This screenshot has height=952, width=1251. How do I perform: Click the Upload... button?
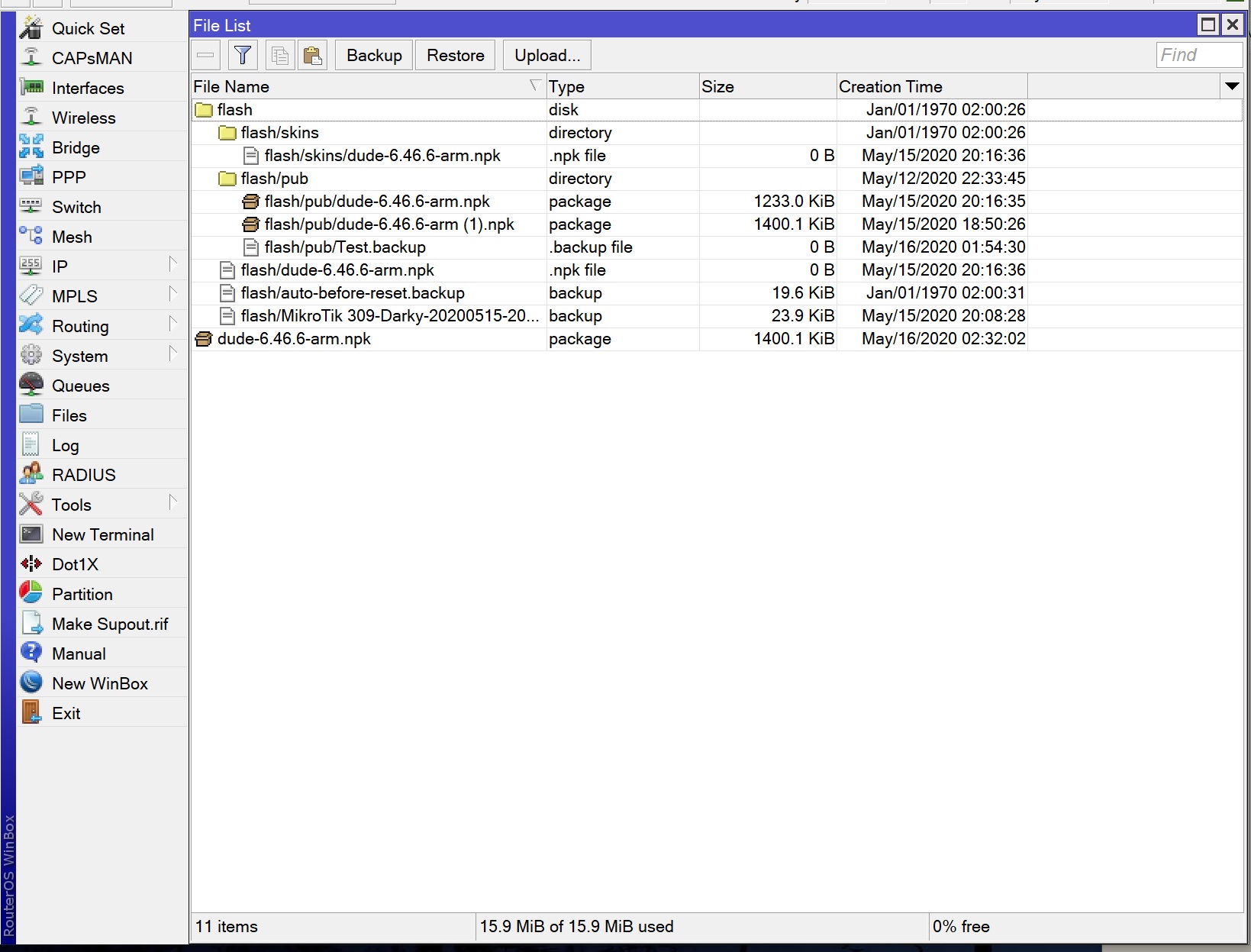click(547, 55)
